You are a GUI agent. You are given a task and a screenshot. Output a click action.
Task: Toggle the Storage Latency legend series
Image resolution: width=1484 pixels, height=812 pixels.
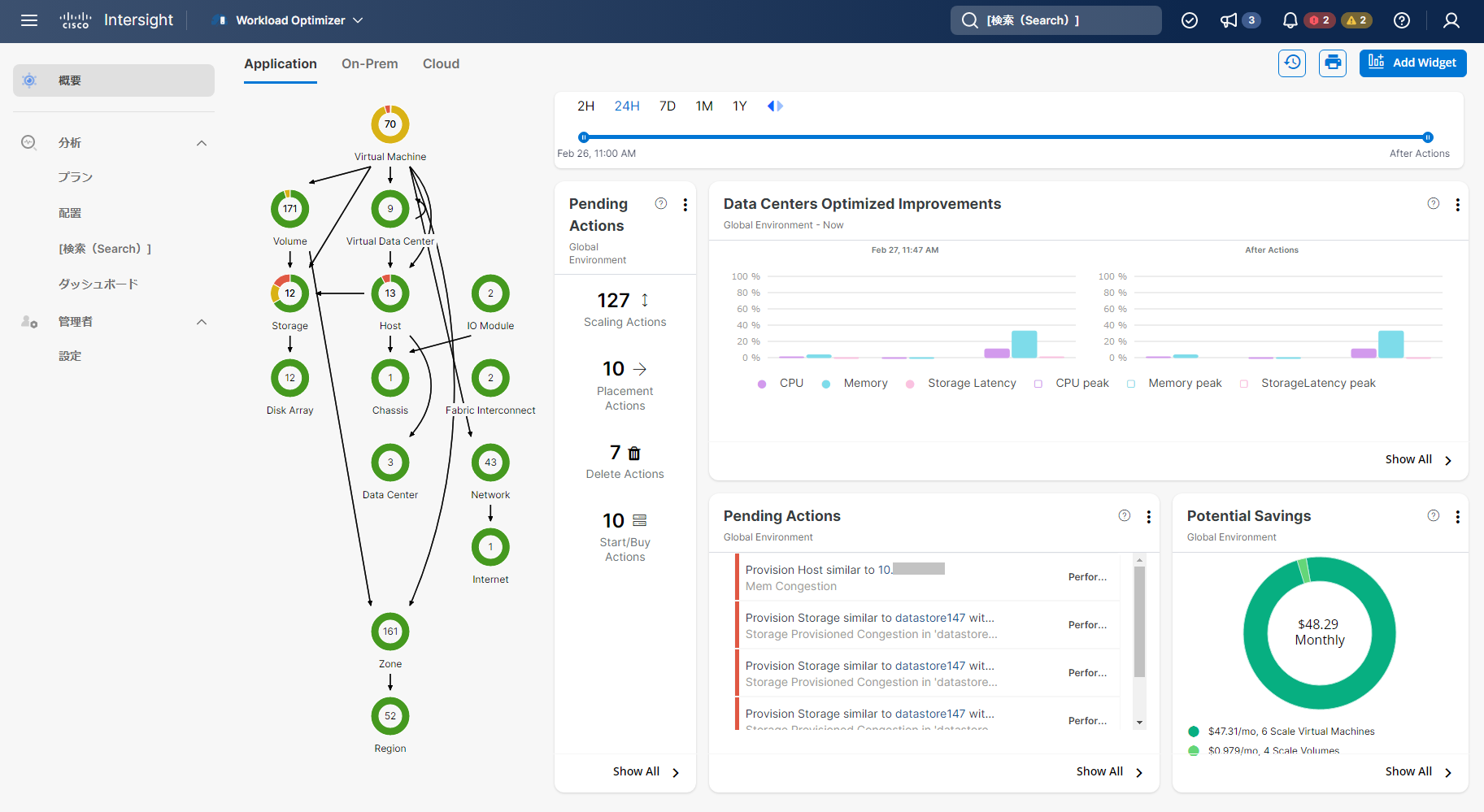point(961,384)
